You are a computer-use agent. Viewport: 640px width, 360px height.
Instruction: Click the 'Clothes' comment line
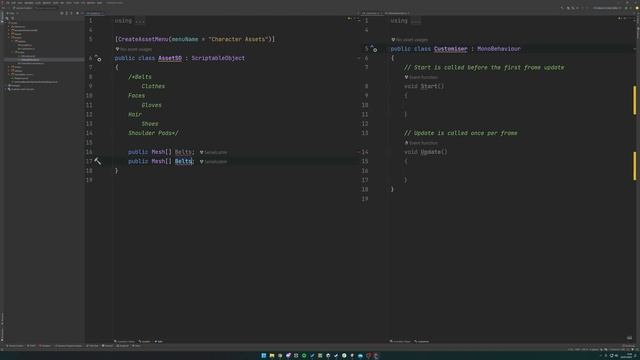pos(153,86)
